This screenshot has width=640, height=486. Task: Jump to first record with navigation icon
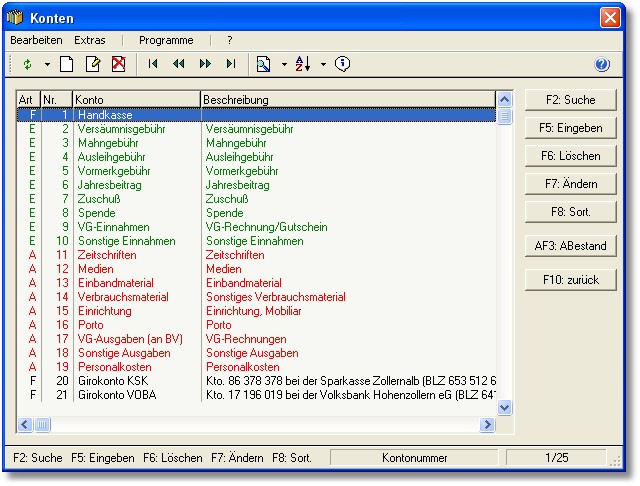click(153, 64)
